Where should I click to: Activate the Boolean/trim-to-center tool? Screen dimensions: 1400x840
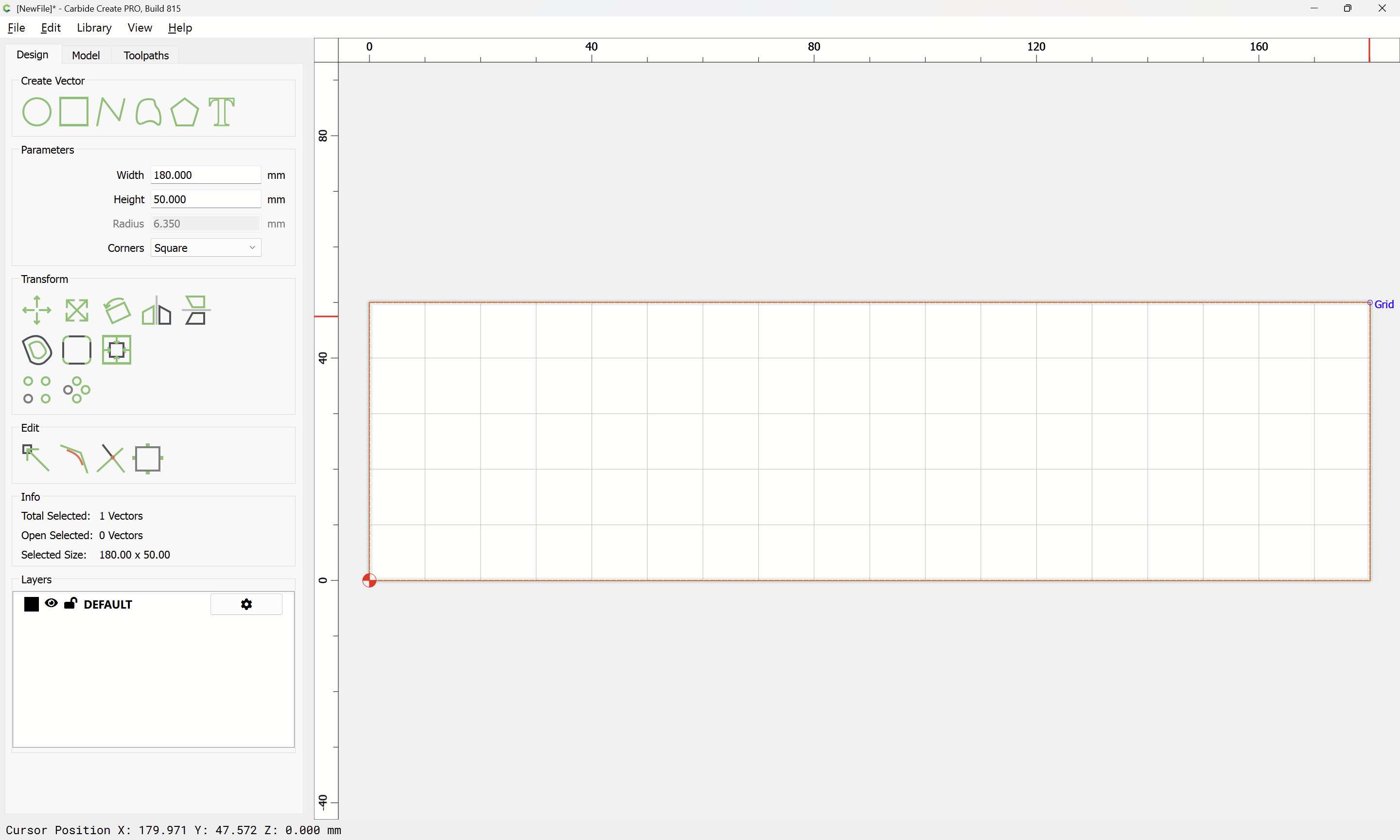point(117,350)
